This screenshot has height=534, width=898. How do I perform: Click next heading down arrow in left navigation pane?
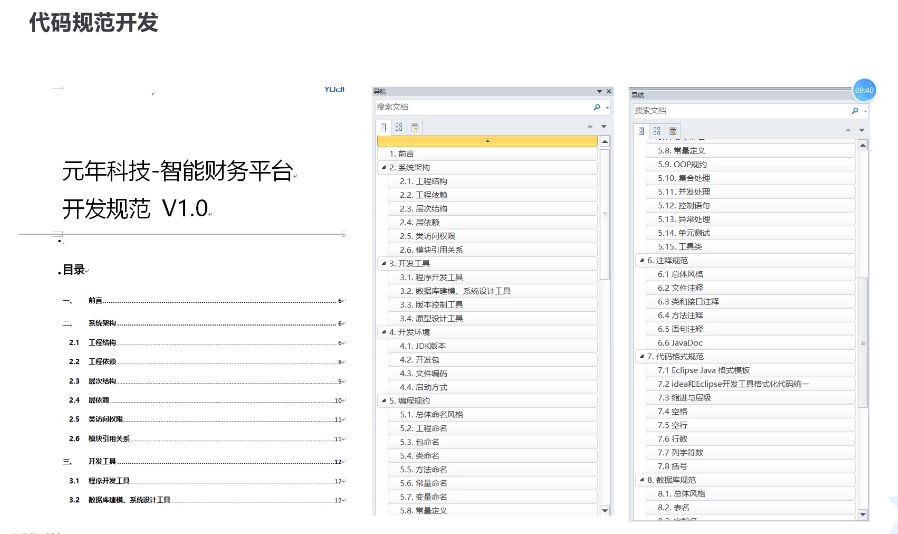(x=604, y=127)
